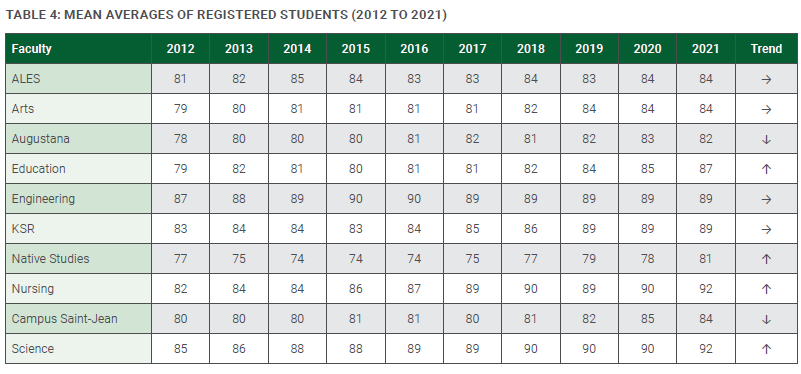Click the Campus Saint-Jean trend arrow
This screenshot has width=801, height=374.
pyautogui.click(x=766, y=319)
